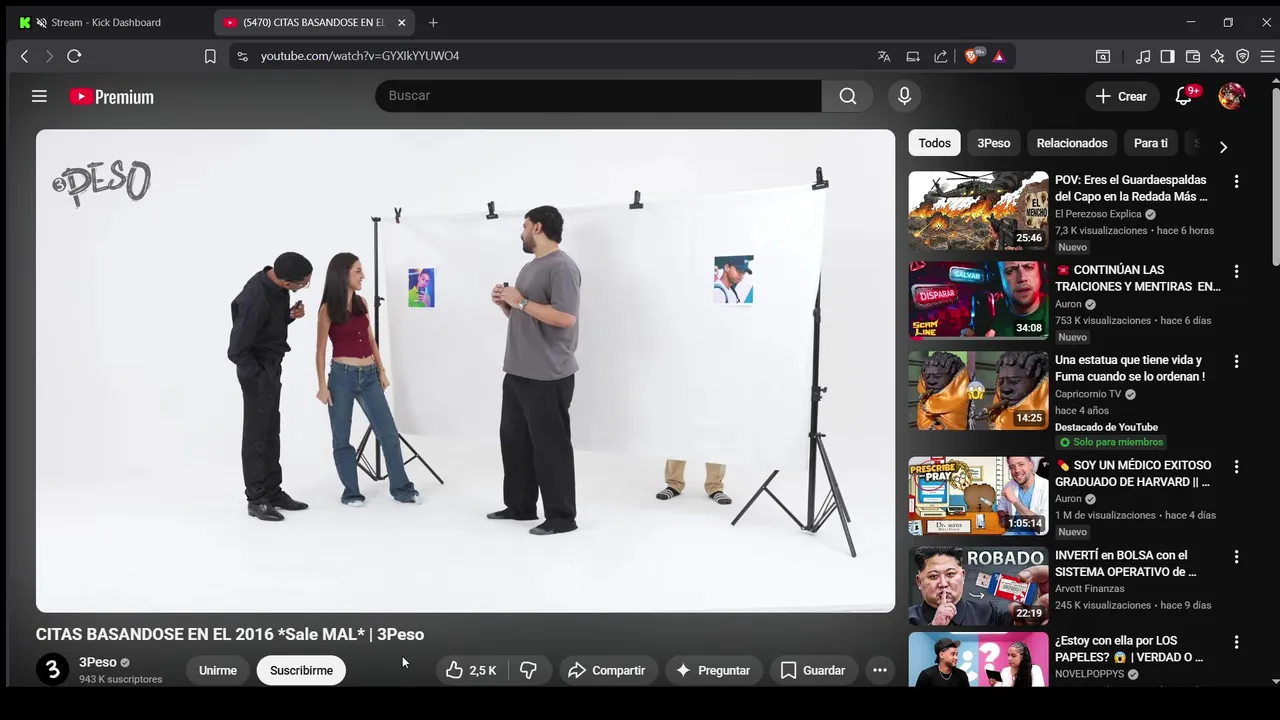The height and width of the screenshot is (720, 1280).
Task: Open the notifications bell
Action: (x=1184, y=96)
